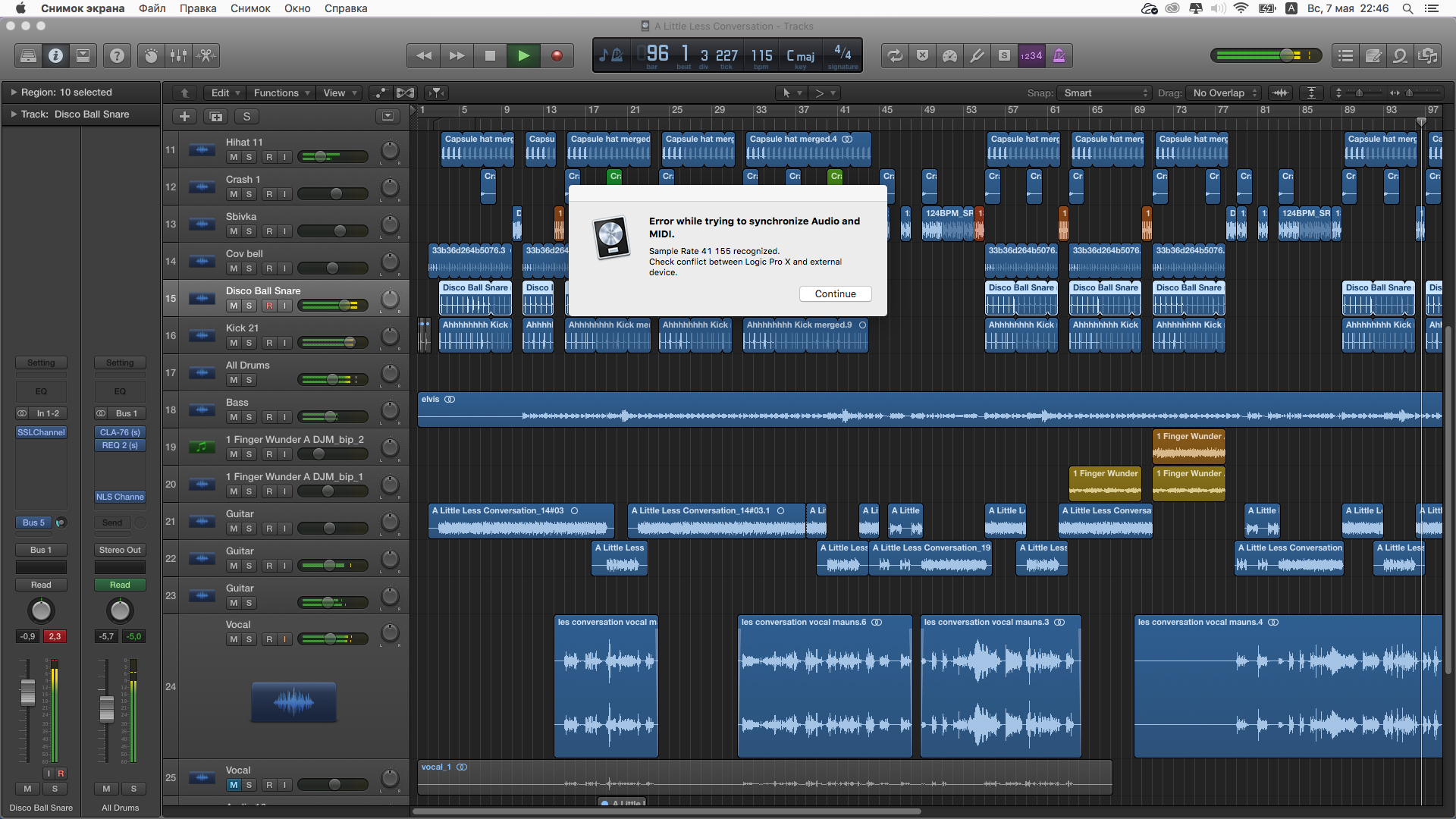
Task: Open the Loop Browser icon
Action: [x=1400, y=55]
